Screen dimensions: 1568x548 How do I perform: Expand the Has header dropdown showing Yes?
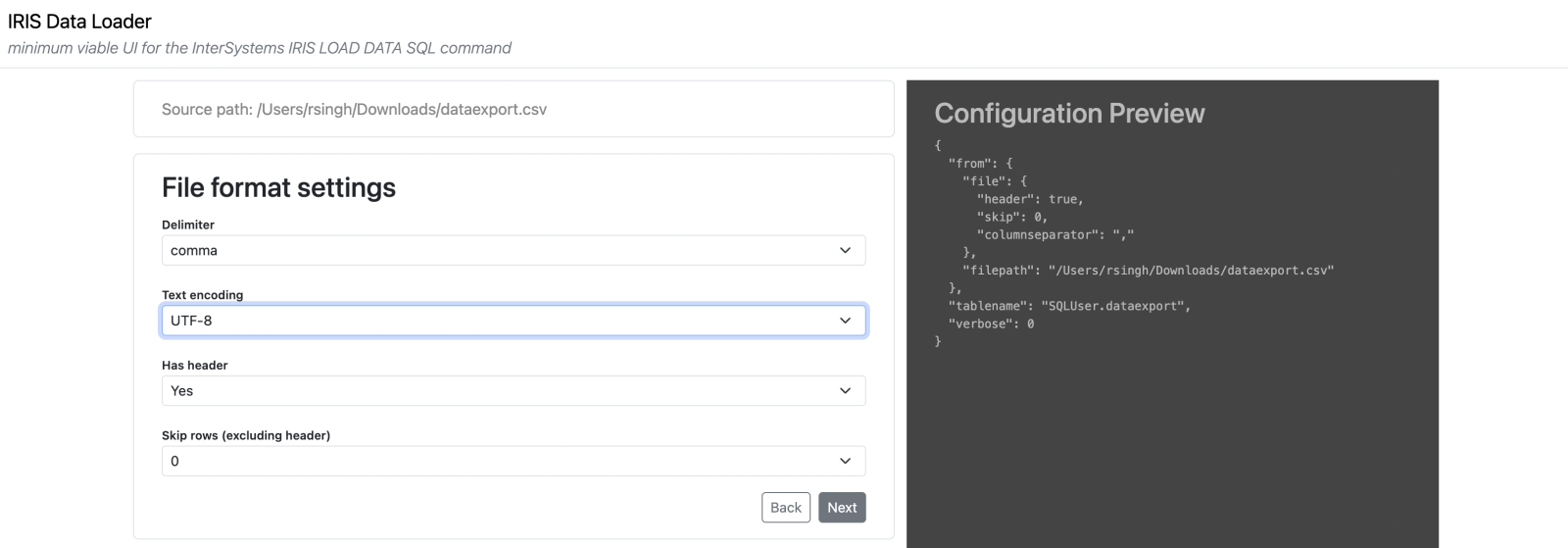(x=513, y=390)
